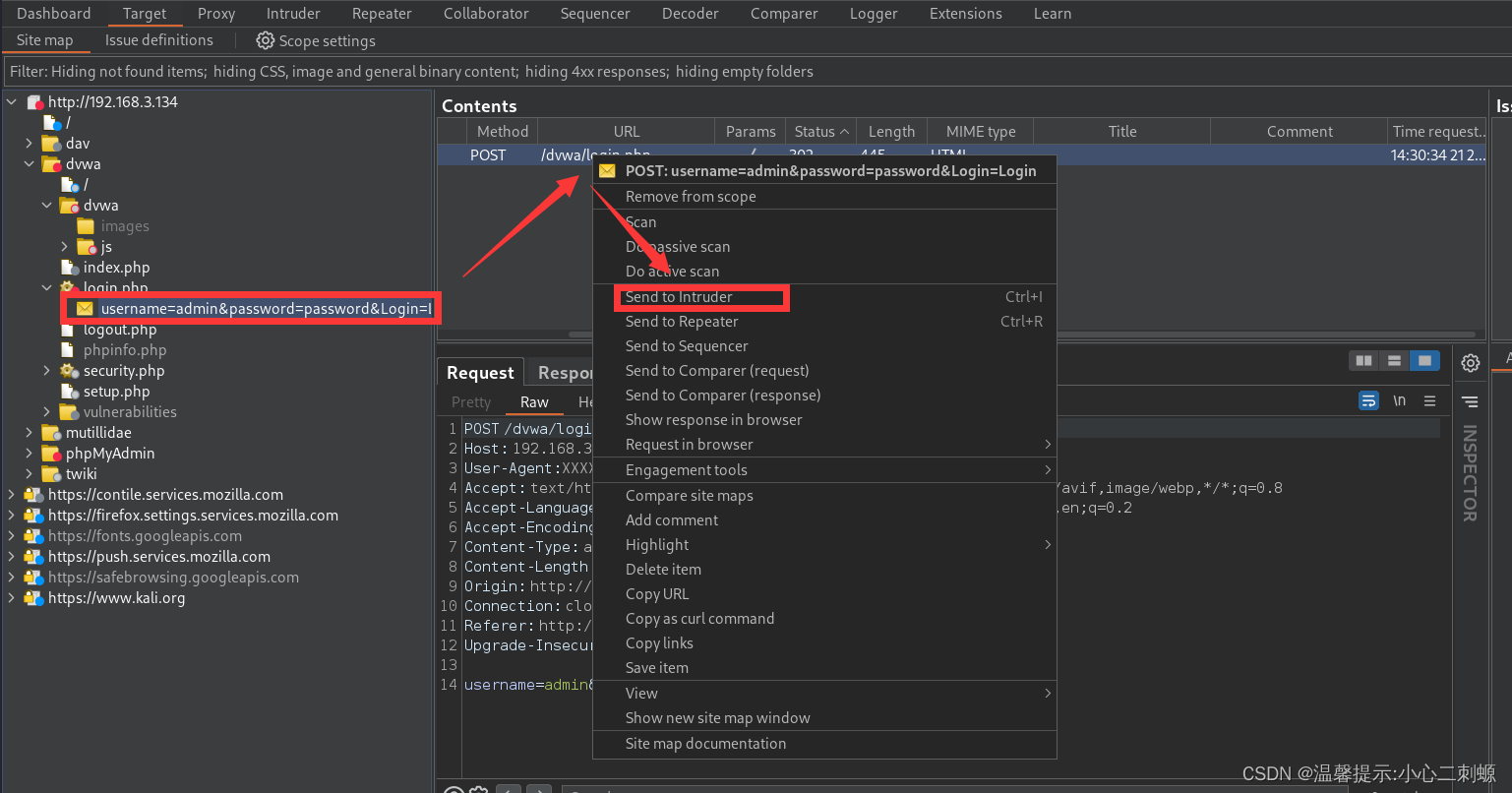Viewport: 1512px width, 793px height.
Task: Choose Send to Repeater
Action: [x=824, y=322]
